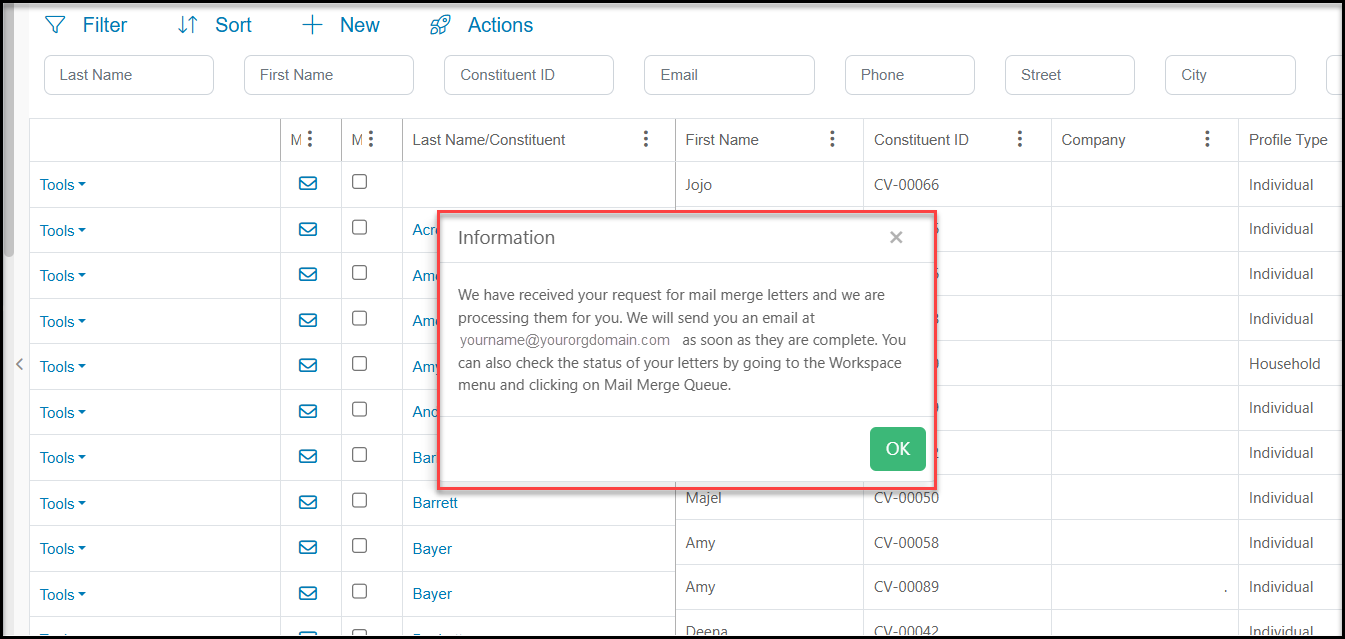Viewport: 1345px width, 639px height.
Task: Open Tools dropdown in the Household 'Amy' row
Action: click(x=63, y=367)
